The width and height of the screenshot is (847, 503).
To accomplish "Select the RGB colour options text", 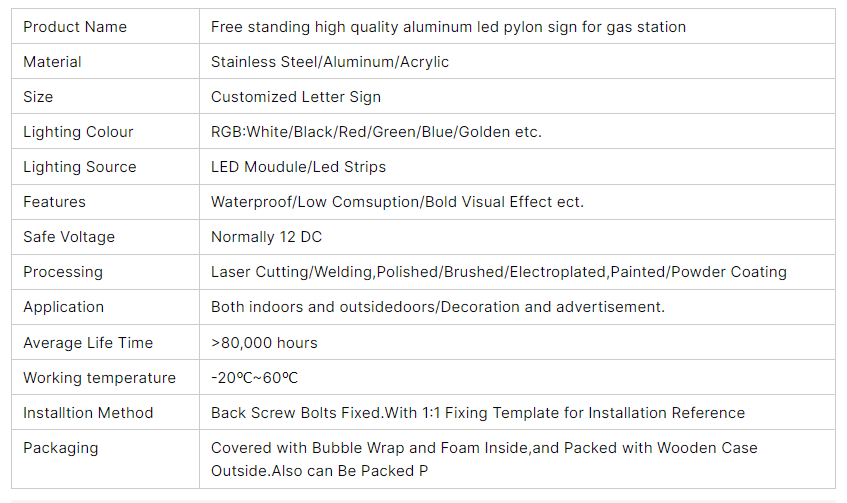I will pyautogui.click(x=376, y=132).
